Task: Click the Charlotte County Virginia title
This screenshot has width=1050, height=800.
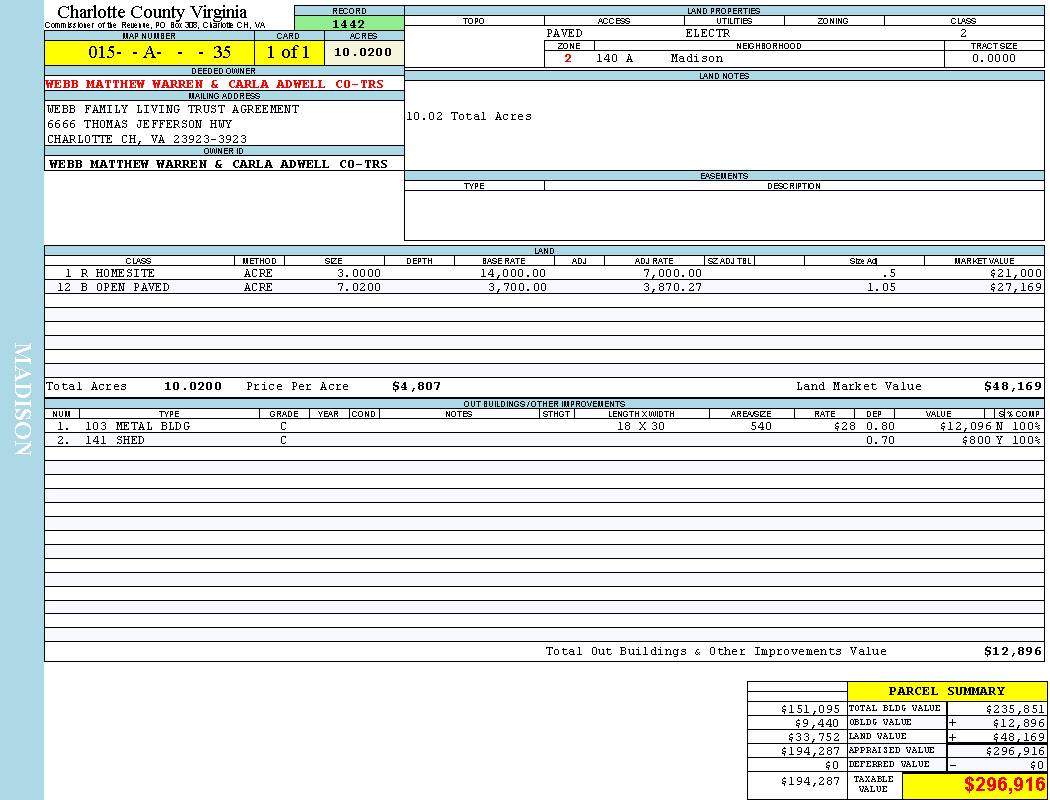Action: (152, 12)
